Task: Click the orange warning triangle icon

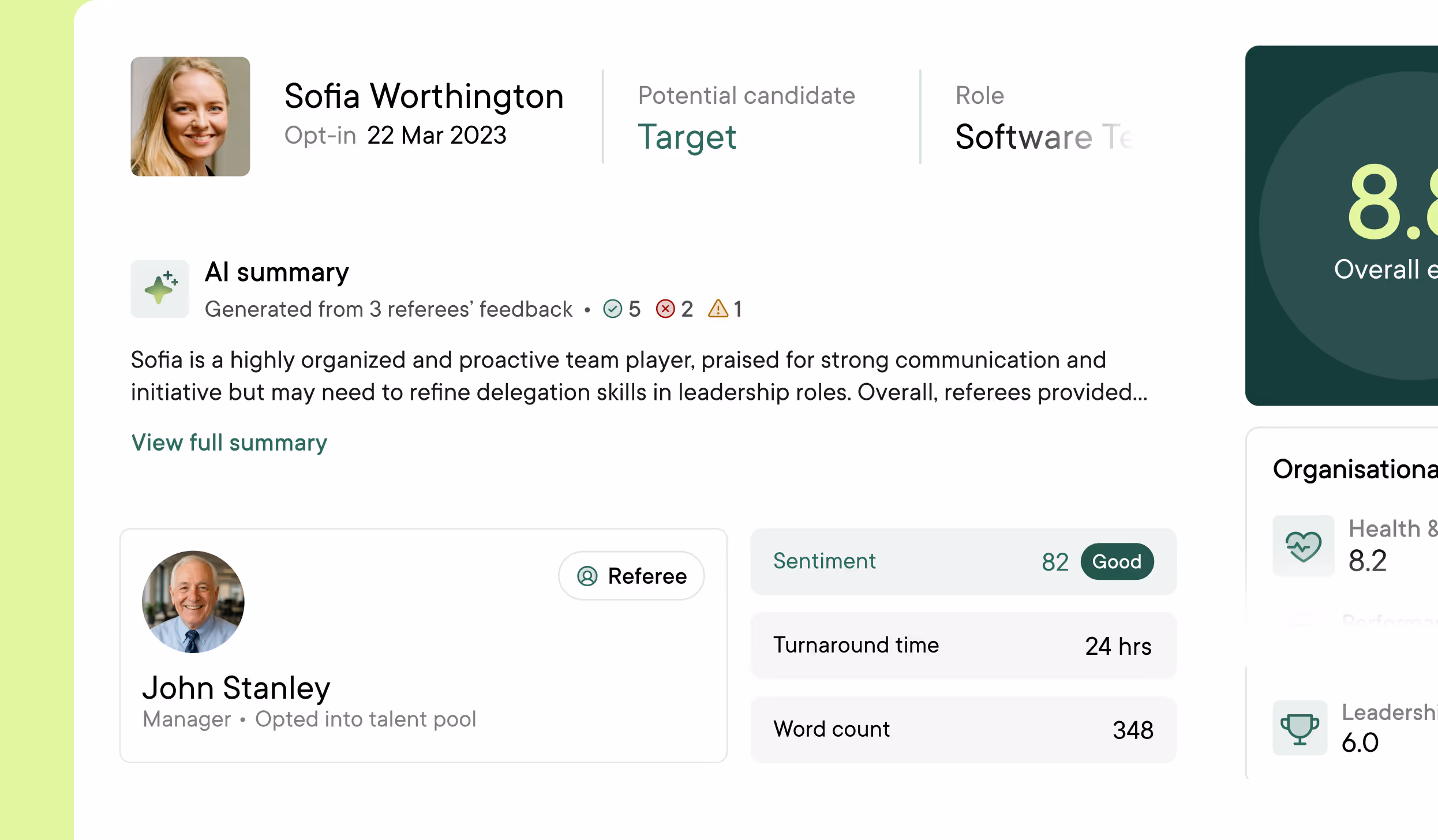Action: point(718,309)
